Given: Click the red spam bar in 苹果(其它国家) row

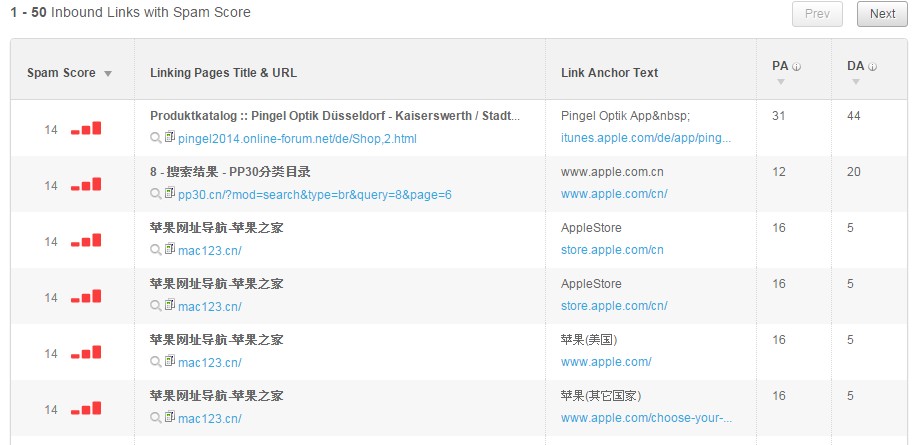Looking at the screenshot, I should click(86, 408).
